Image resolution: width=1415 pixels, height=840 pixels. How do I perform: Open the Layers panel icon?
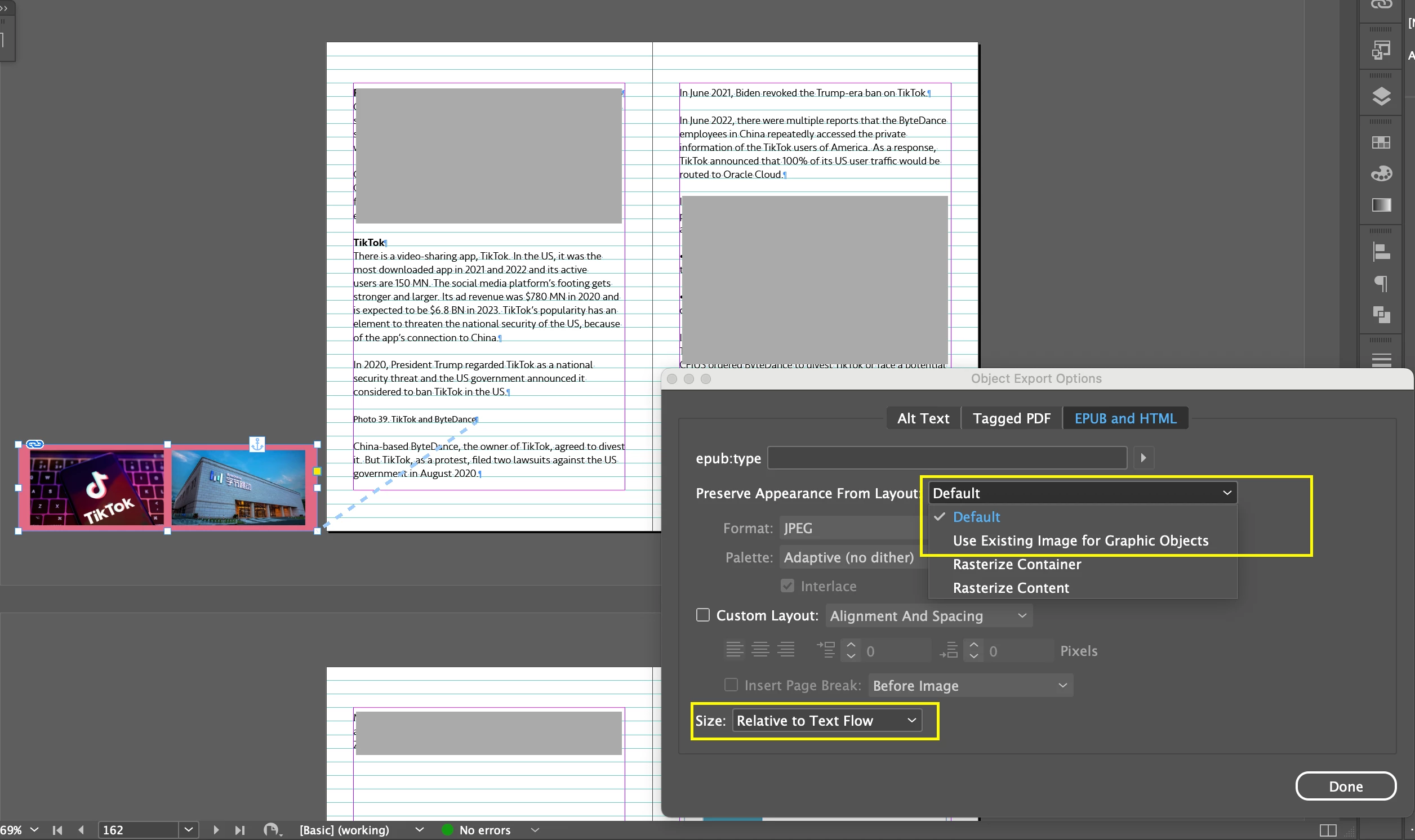pos(1381,96)
